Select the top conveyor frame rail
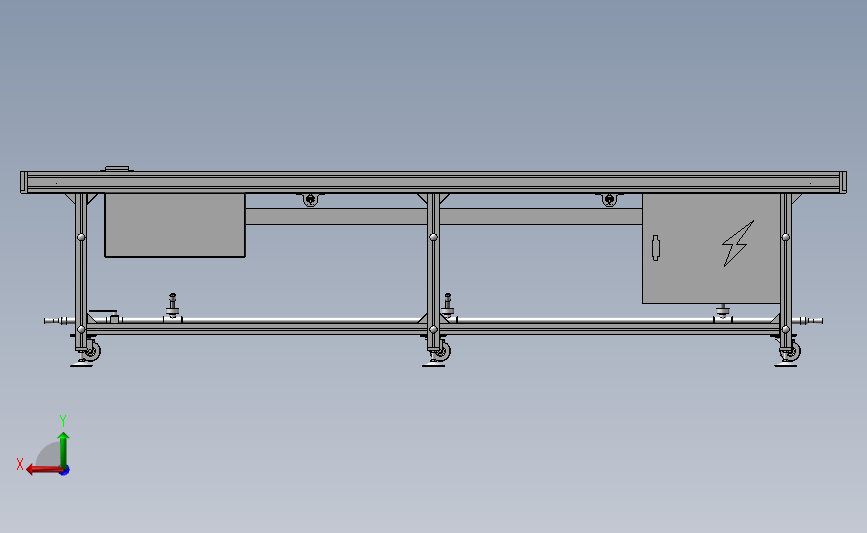Image resolution: width=867 pixels, height=533 pixels. (434, 182)
